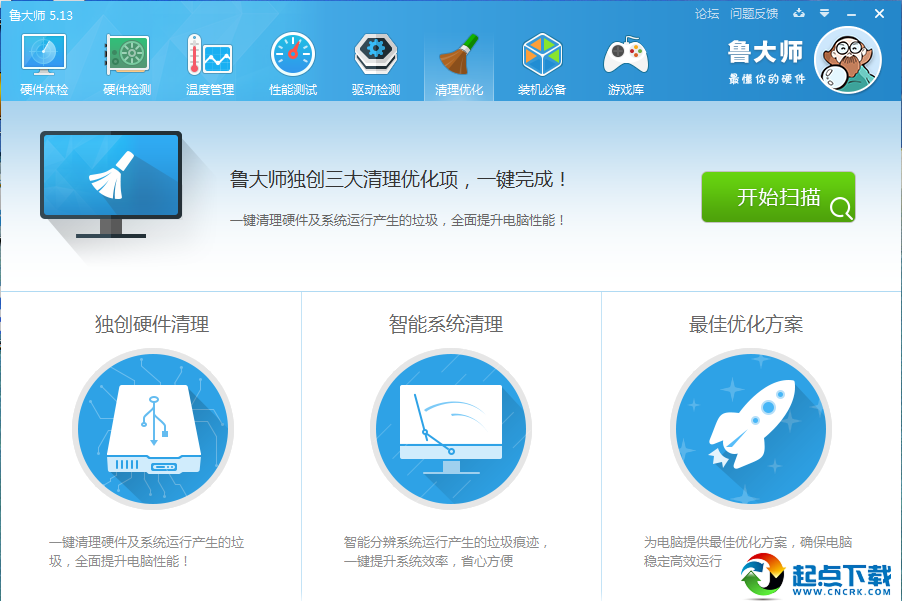Screen dimensions: 902x601
Task: Open the 硬件检测 hardware detection section
Action: (x=127, y=64)
